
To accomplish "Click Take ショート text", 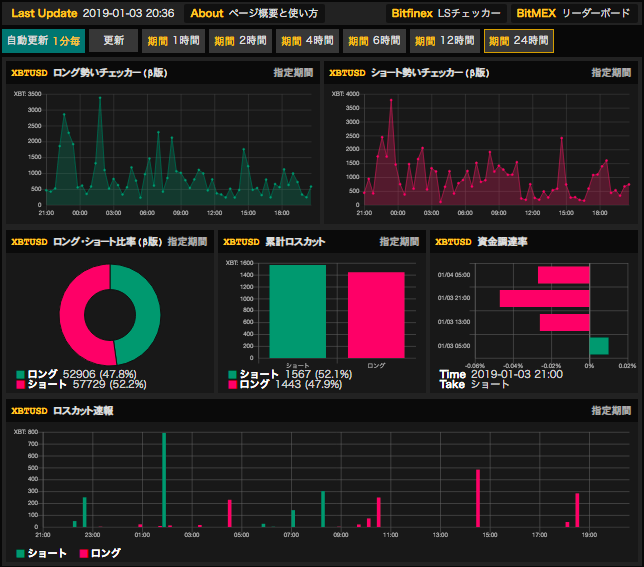I will [474, 384].
